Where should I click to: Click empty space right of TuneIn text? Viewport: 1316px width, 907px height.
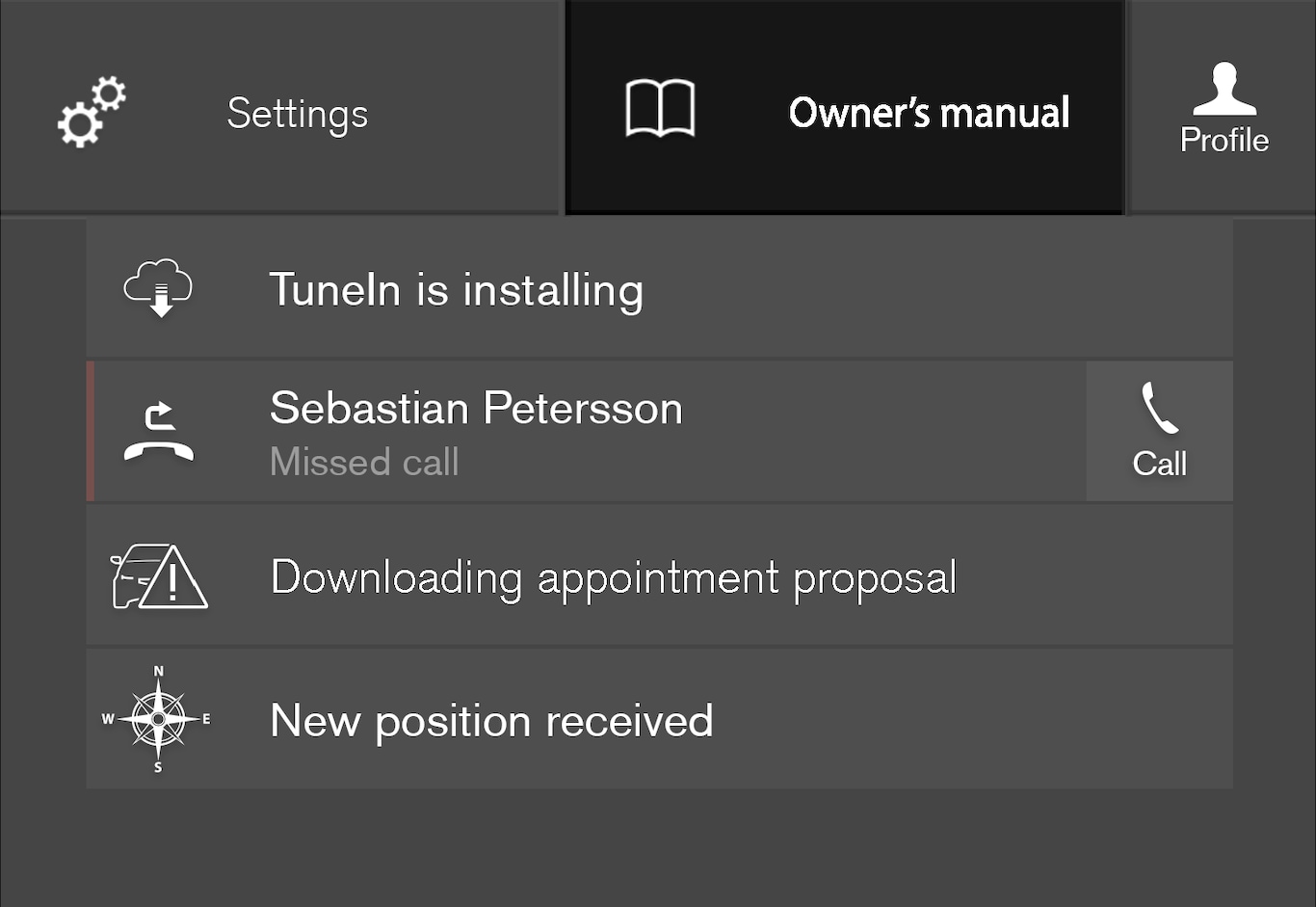tap(934, 289)
